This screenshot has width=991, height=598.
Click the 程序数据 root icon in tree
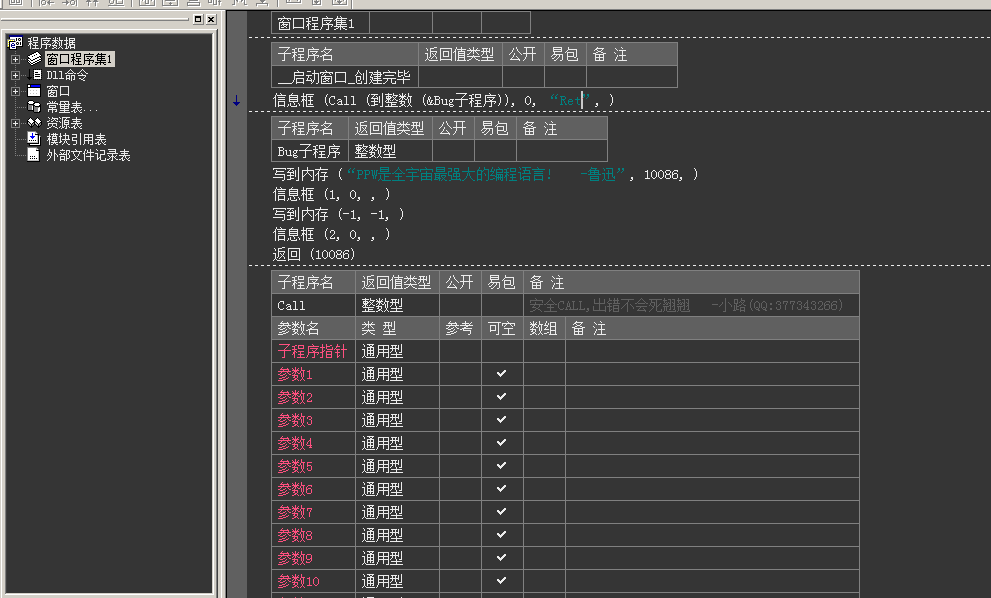[15, 43]
